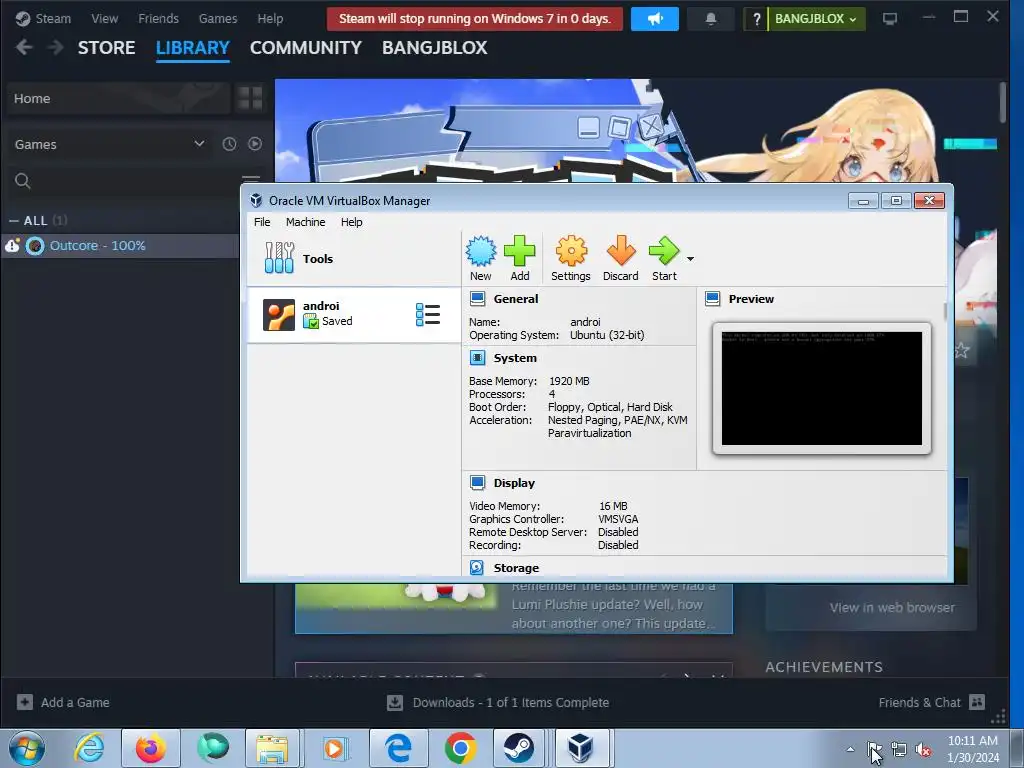Click the Display section header
Image resolution: width=1024 pixels, height=768 pixels.
(x=514, y=483)
